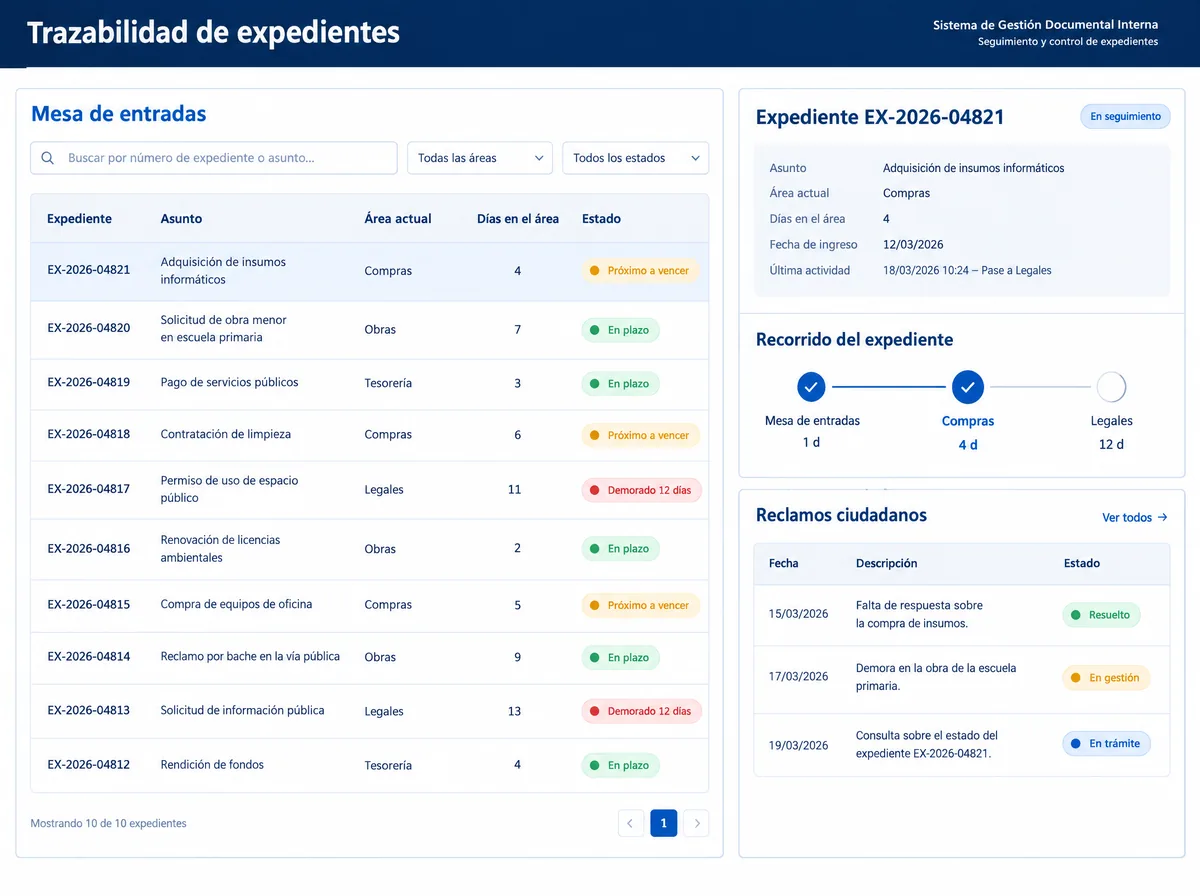Select expediente EX-2026-04814

pyautogui.click(x=370, y=657)
